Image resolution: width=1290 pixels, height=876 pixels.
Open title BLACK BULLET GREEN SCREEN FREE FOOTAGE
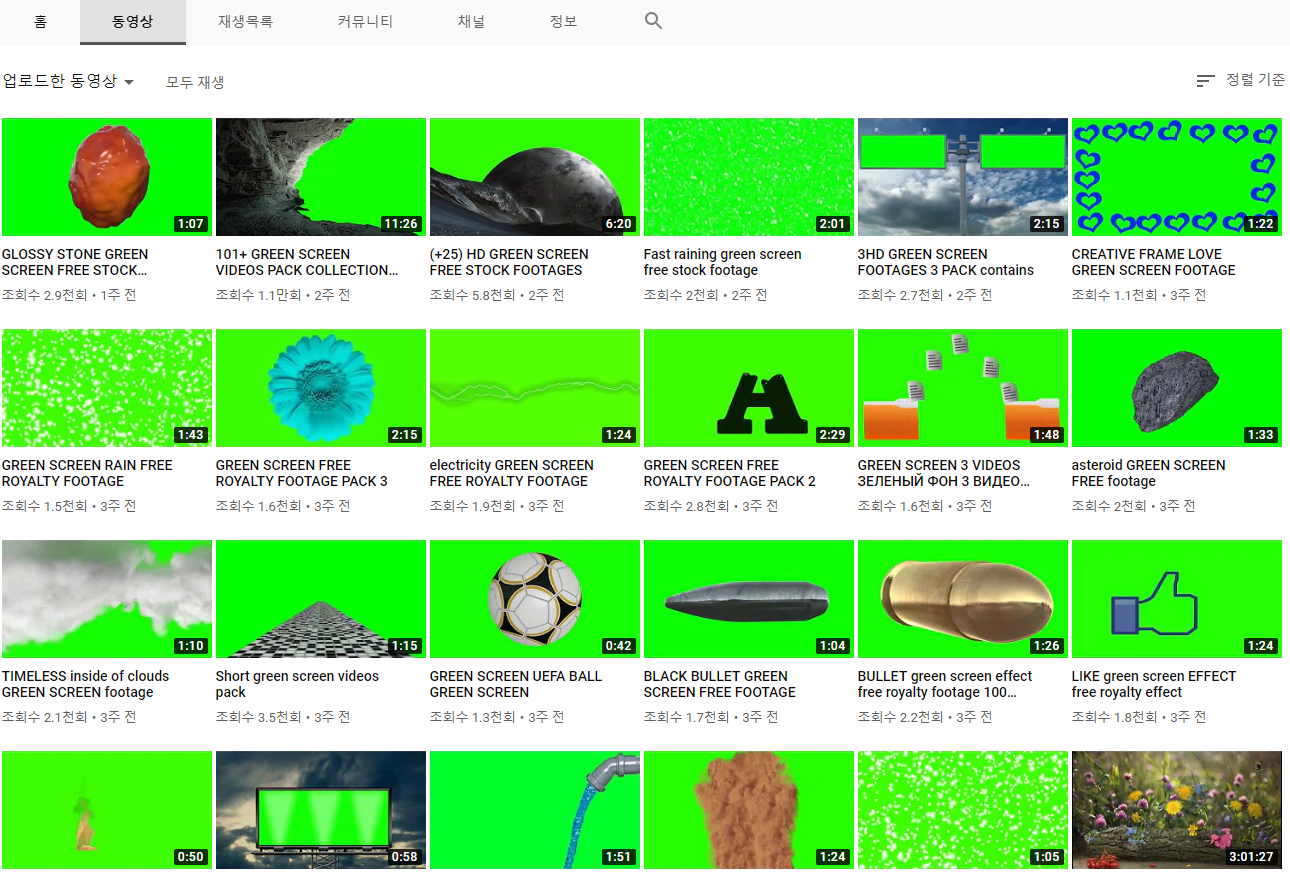point(720,684)
